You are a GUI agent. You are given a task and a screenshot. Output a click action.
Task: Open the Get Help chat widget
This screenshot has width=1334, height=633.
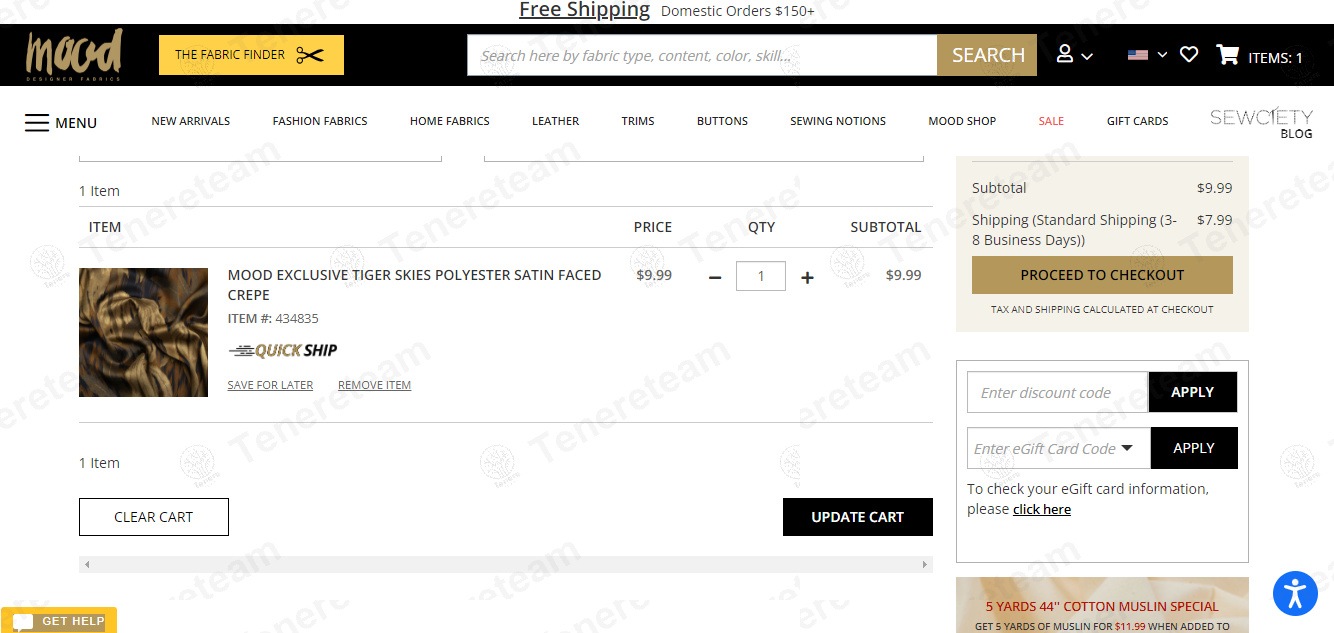pos(59,621)
